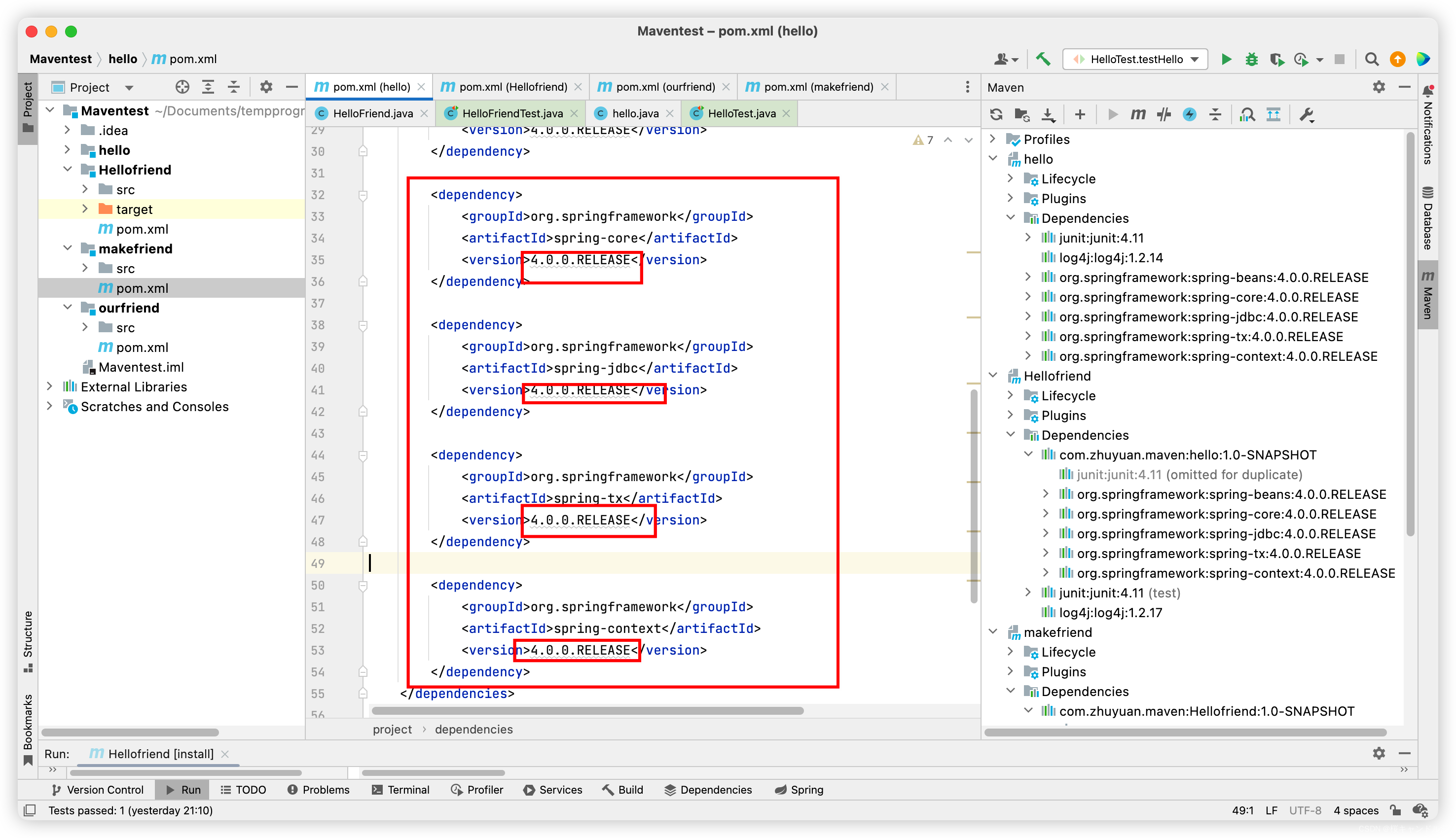Open Run panel gear settings
The image size is (1456, 838).
click(1378, 753)
